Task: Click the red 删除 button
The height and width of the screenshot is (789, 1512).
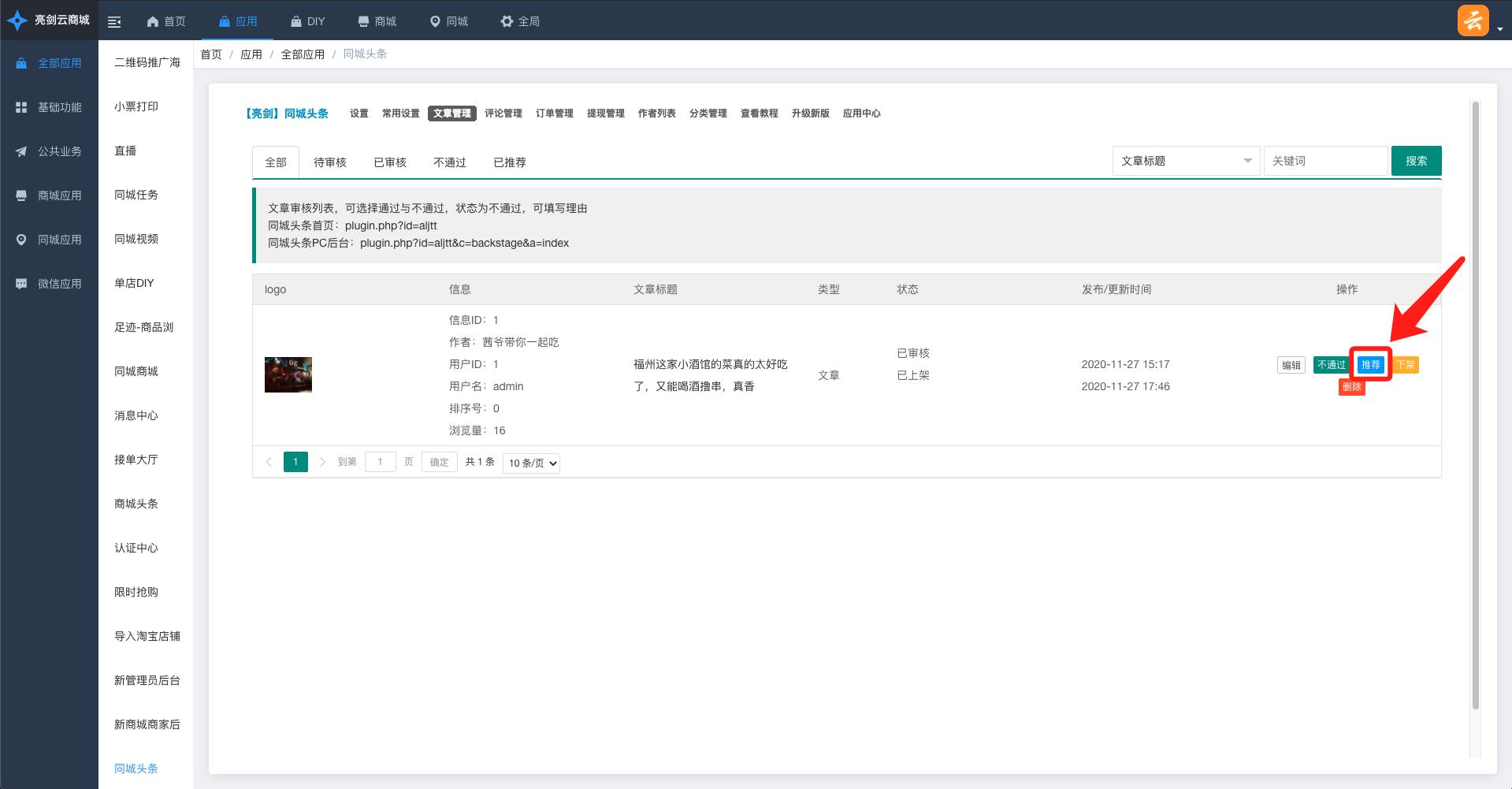Action: 1351,387
